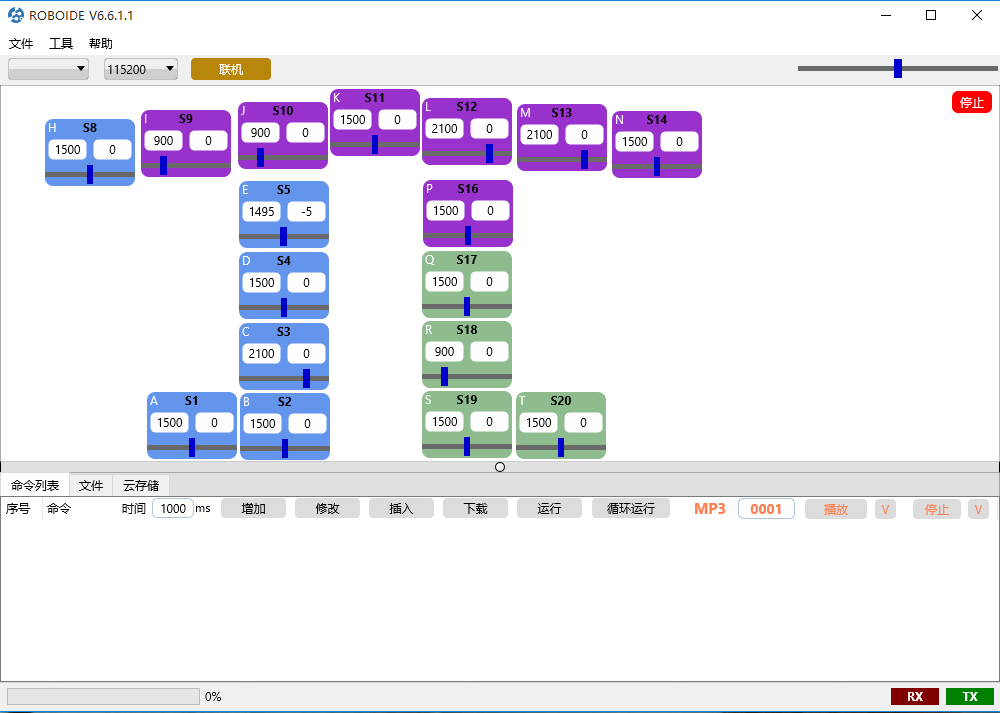The width and height of the screenshot is (1000, 713).
Task: Click the S10 servo position slider
Action: coord(283,157)
